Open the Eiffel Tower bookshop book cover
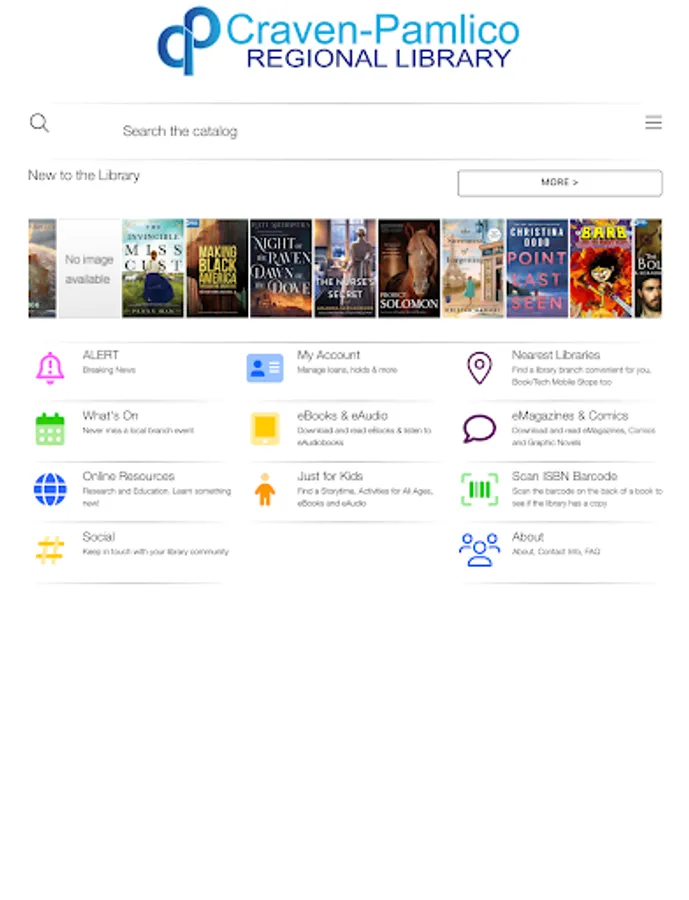This screenshot has height=900, width=689. pyautogui.click(x=473, y=268)
